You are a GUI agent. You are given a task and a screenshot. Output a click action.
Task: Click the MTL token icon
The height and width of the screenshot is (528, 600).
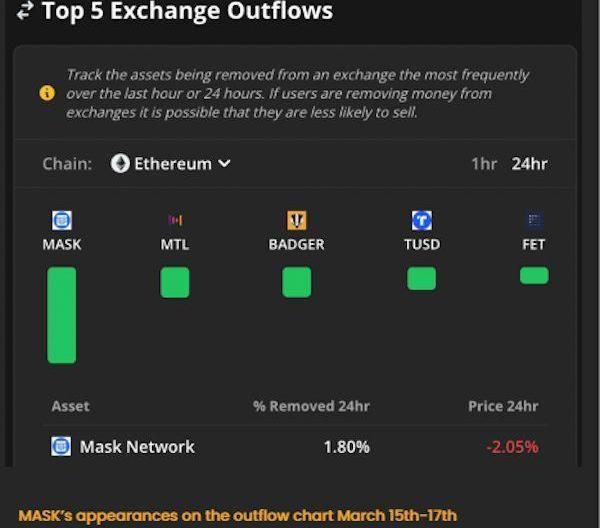click(175, 220)
